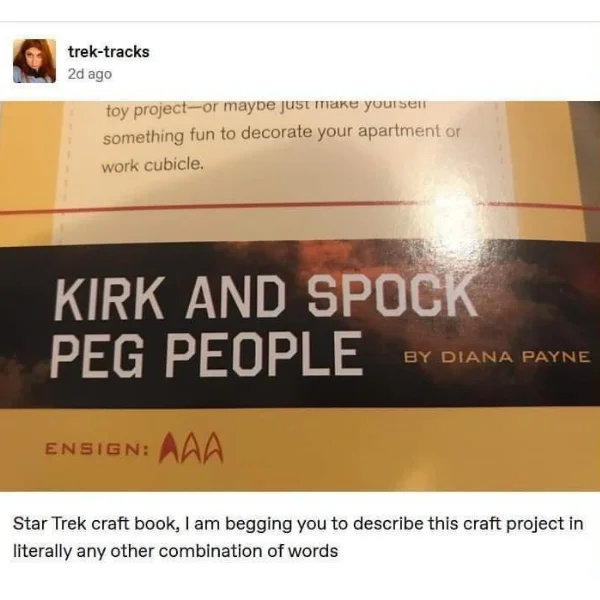Click the KIRK AND SPOCK title text
This screenshot has height=600, width=600.
pos(265,297)
